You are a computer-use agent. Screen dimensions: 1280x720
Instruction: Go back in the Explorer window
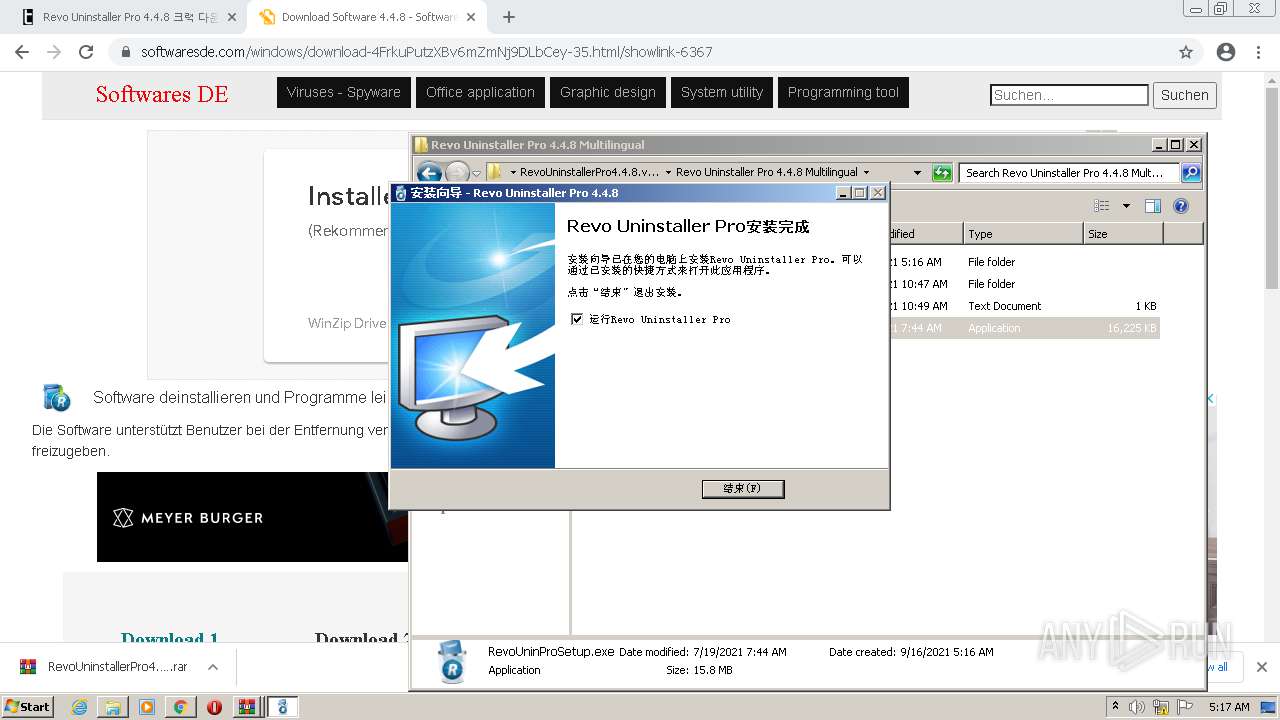[x=429, y=173]
